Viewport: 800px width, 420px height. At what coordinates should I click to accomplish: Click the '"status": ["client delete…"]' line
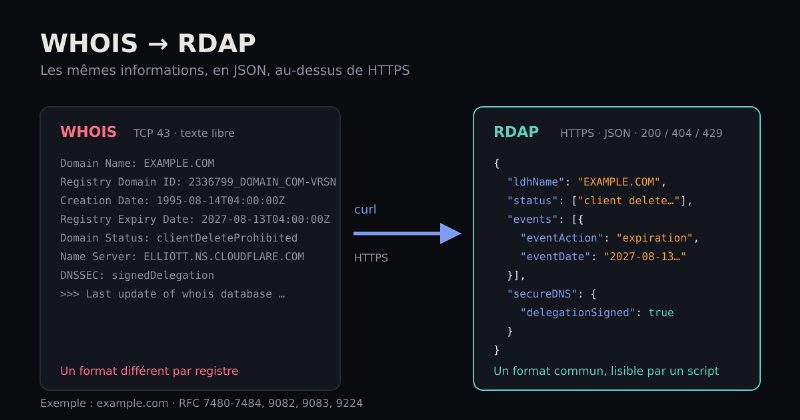point(599,201)
